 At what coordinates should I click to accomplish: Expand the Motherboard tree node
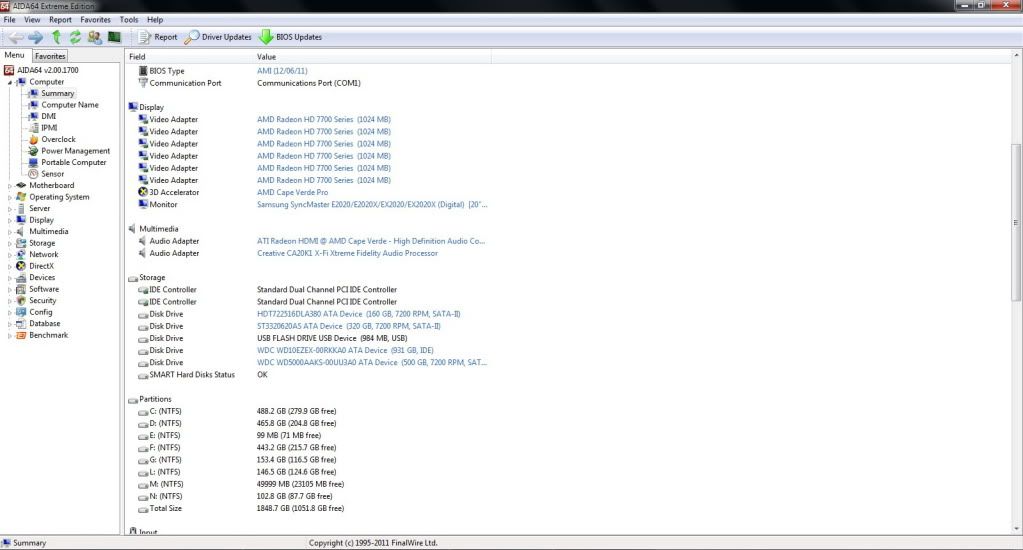click(x=10, y=186)
